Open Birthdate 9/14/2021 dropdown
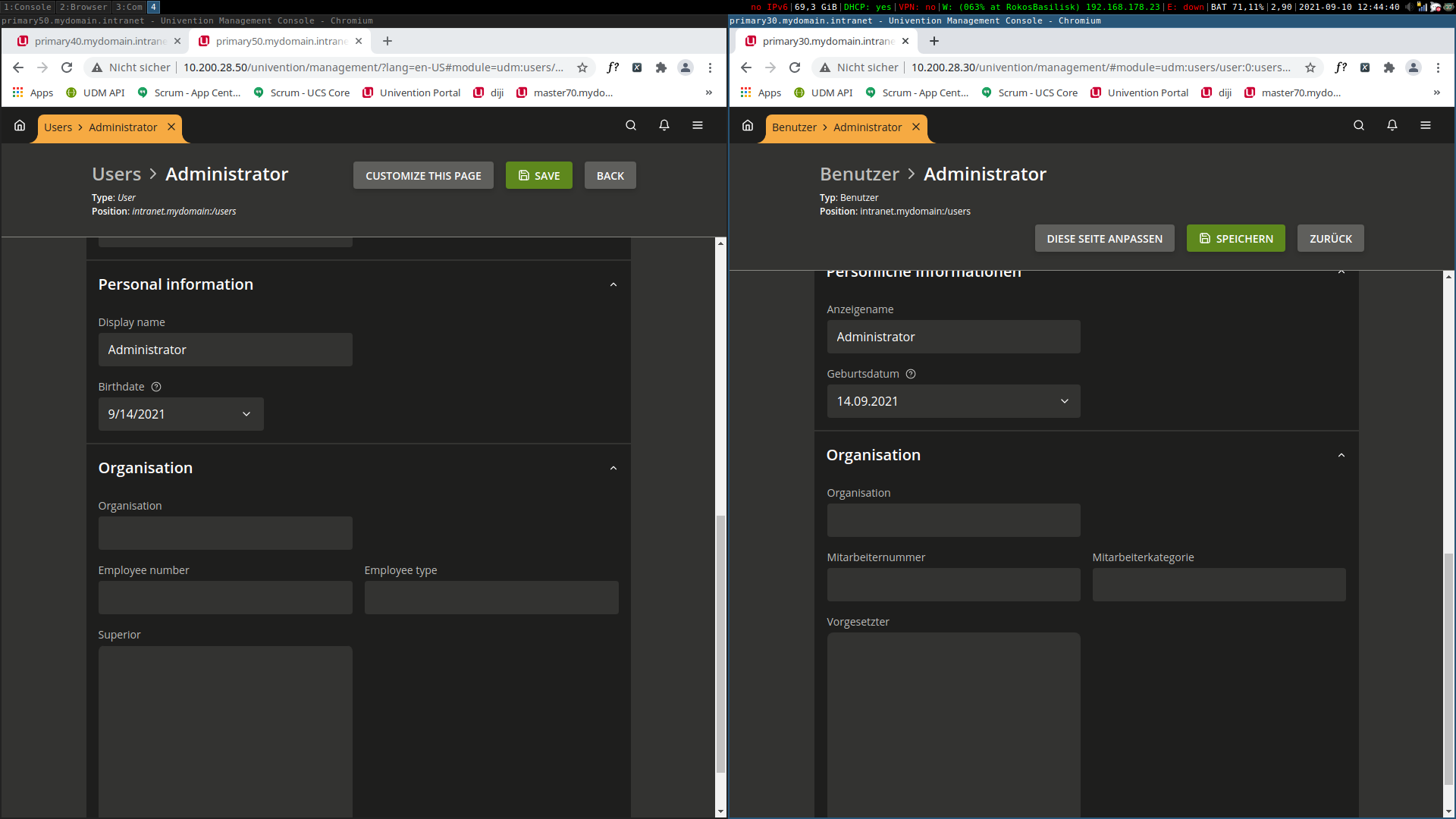 [x=246, y=414]
